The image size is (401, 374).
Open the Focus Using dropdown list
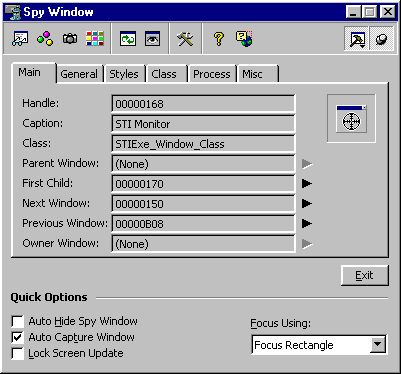click(378, 344)
